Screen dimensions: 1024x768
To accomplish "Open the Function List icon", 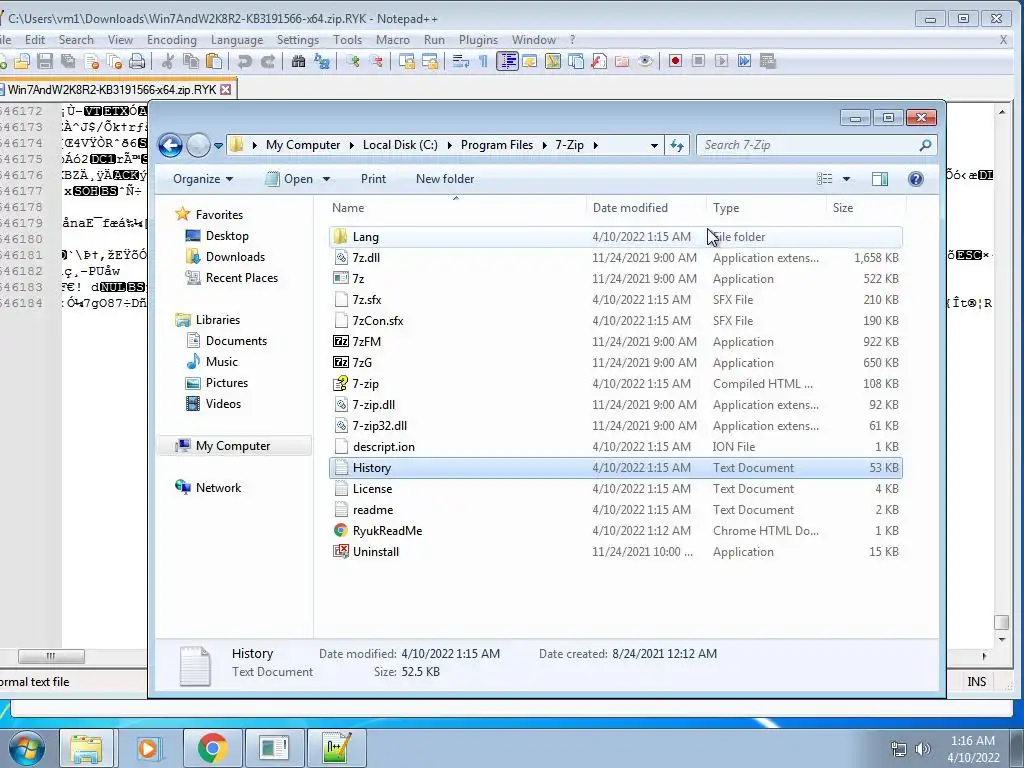I will [x=599, y=61].
